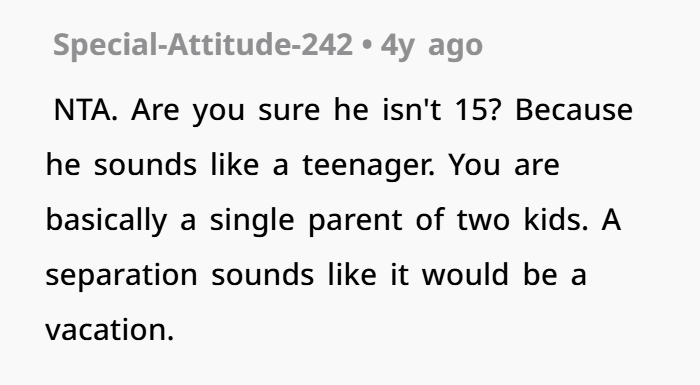This screenshot has width=700, height=385.
Task: Click the bullet separator after the username
Action: point(367,46)
